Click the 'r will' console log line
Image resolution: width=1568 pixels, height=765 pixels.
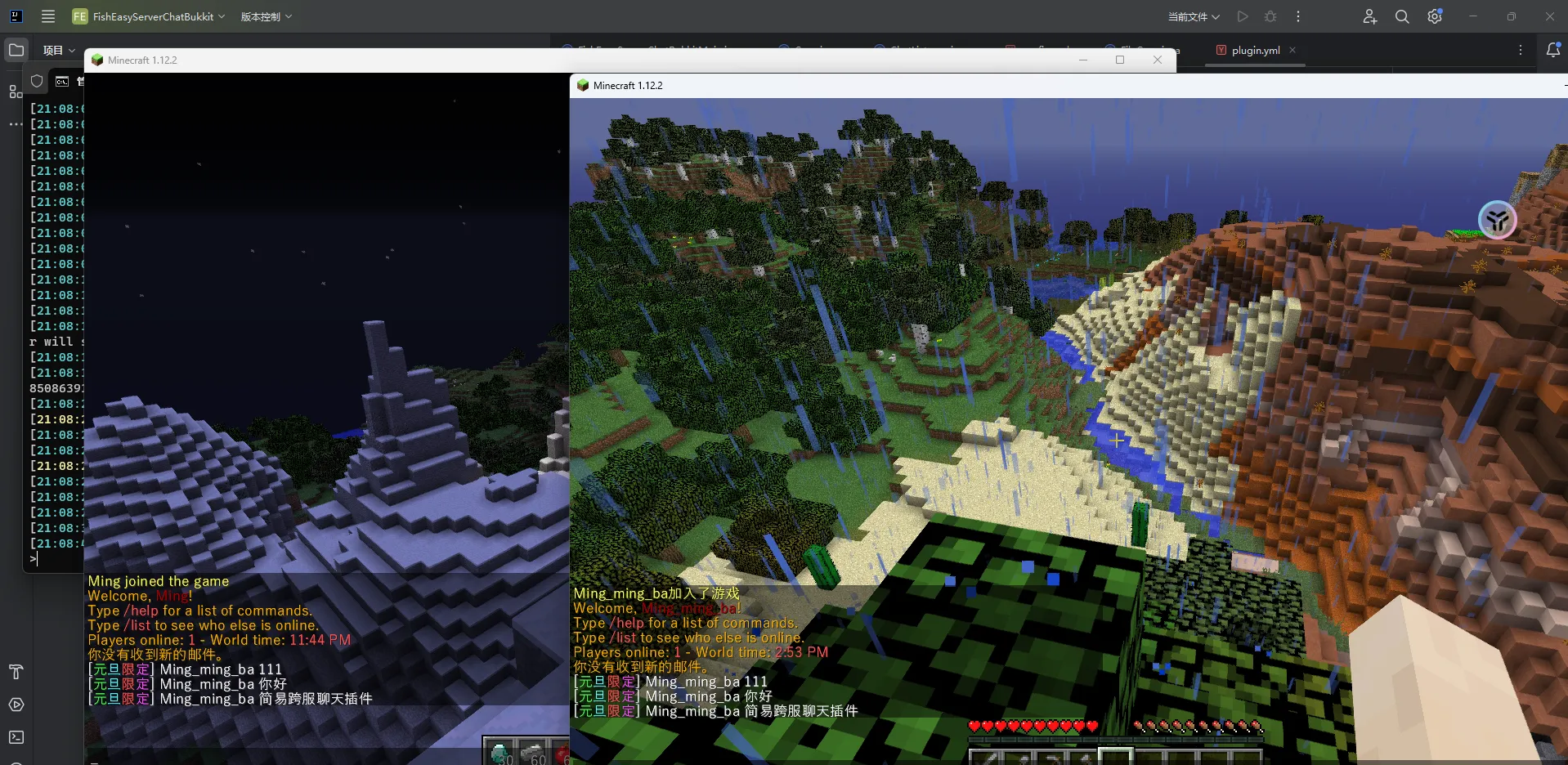point(56,342)
